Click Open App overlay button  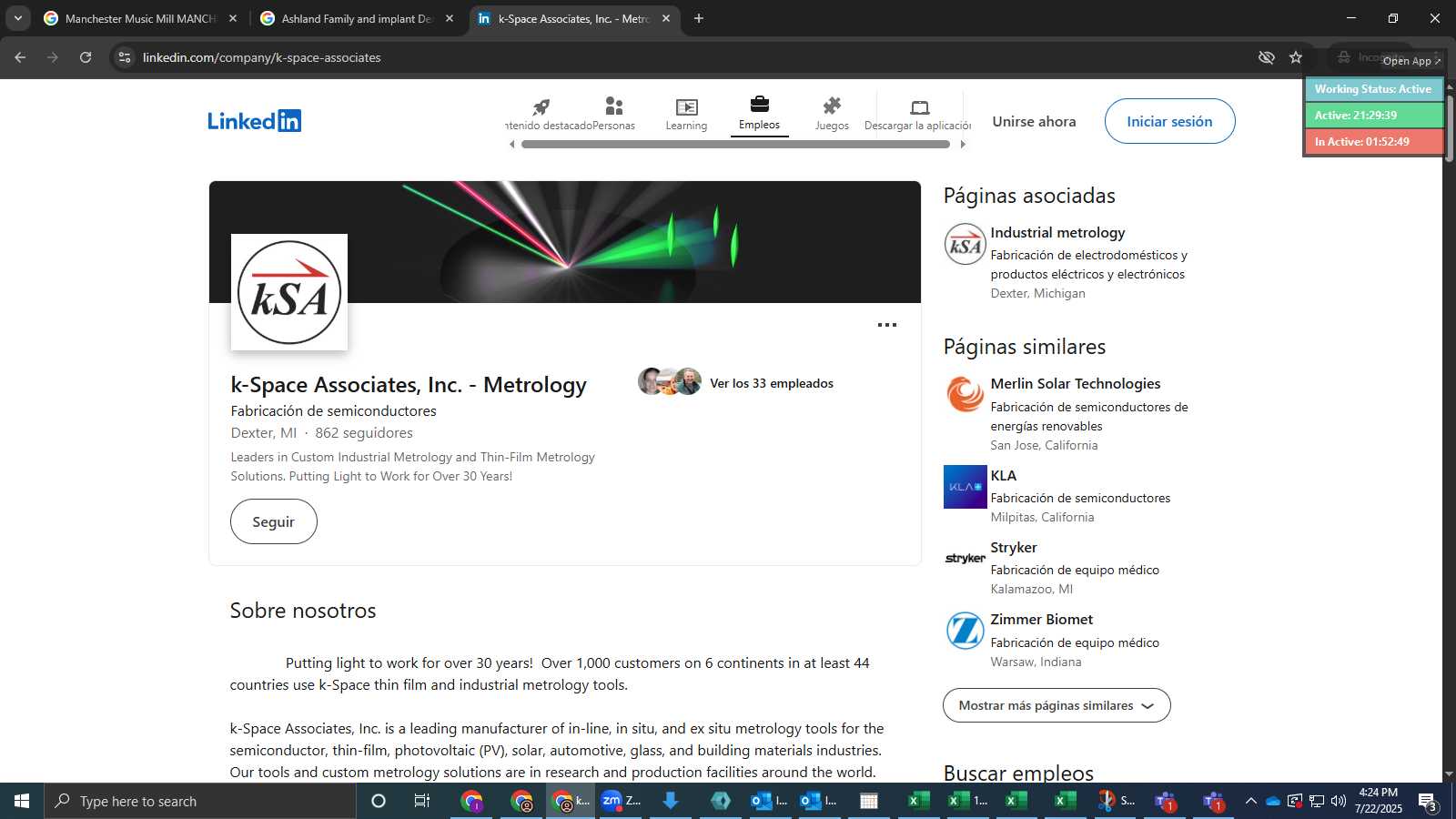pyautogui.click(x=1411, y=61)
